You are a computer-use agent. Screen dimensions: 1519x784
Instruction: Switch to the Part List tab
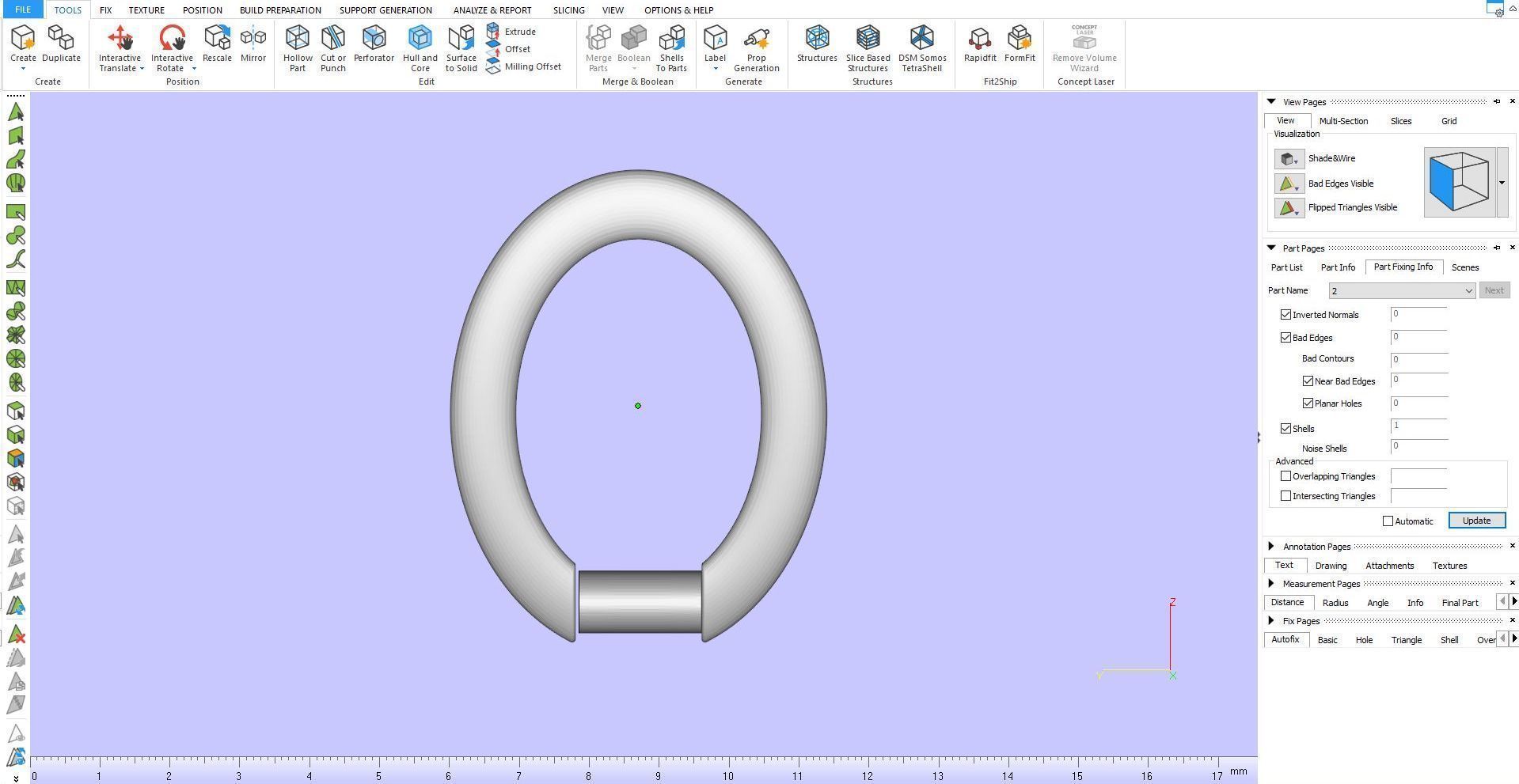pyautogui.click(x=1286, y=267)
